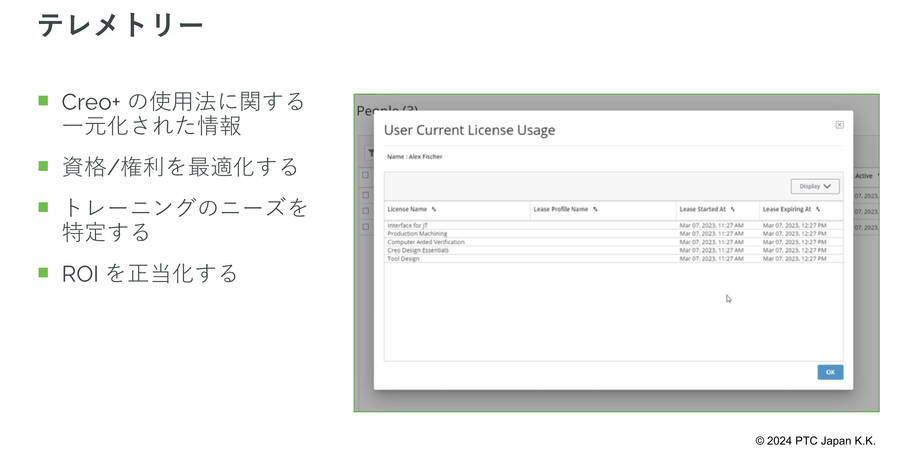The height and width of the screenshot is (450, 900).
Task: Click the sort icon next to Lease Profile Name
Action: 595,210
